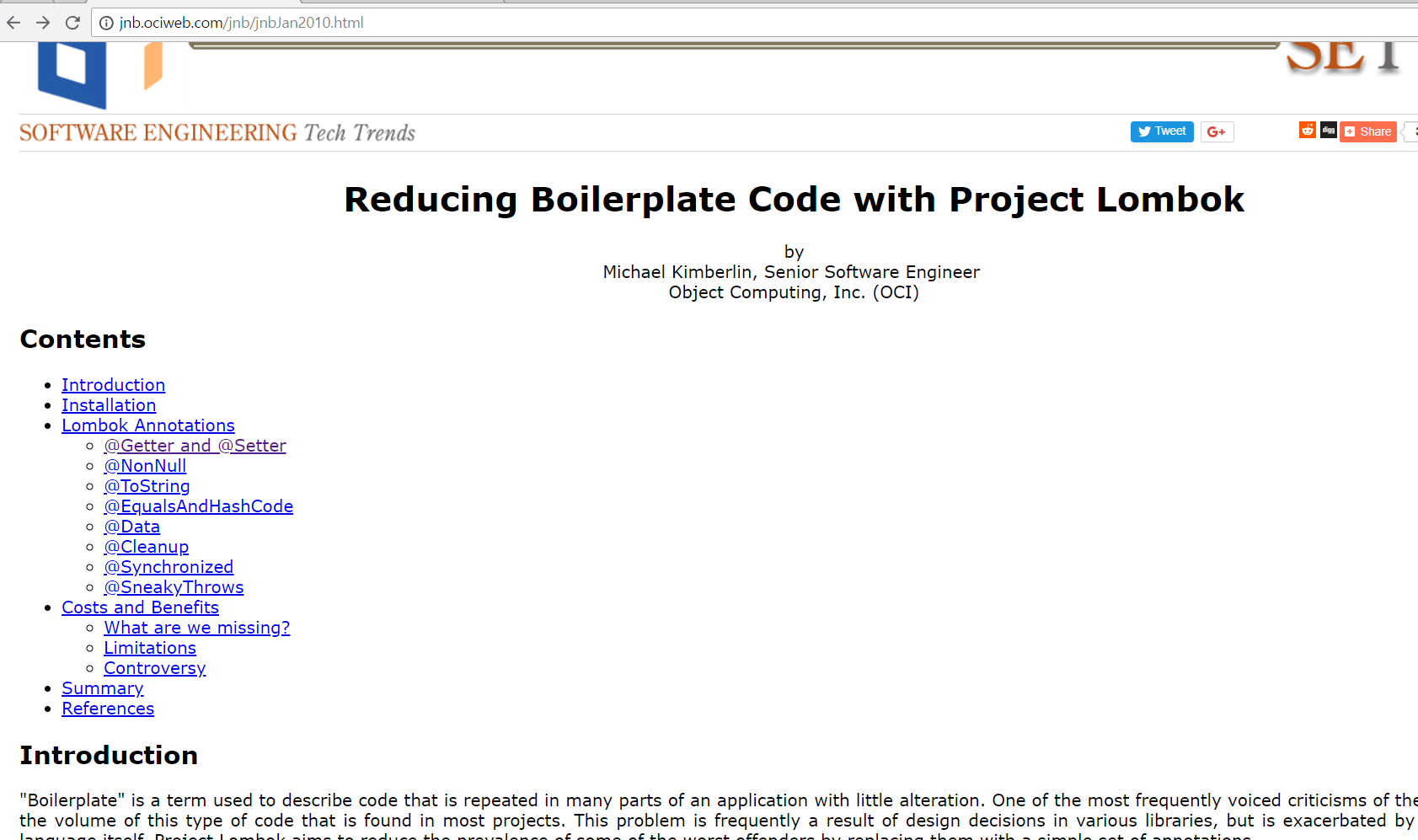Open the orange Share button
Screen dimensions: 1418x840
pos(1368,131)
